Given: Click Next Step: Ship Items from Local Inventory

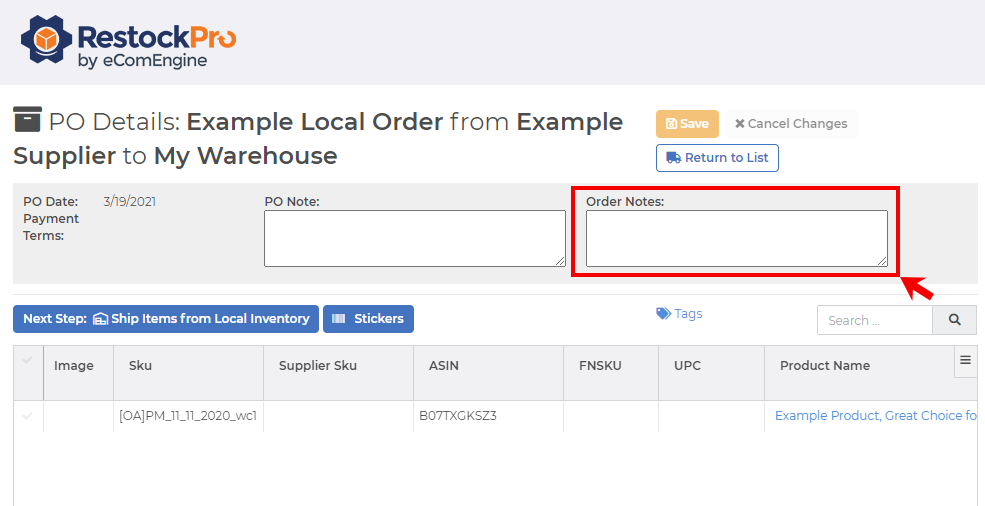Looking at the screenshot, I should coord(166,319).
